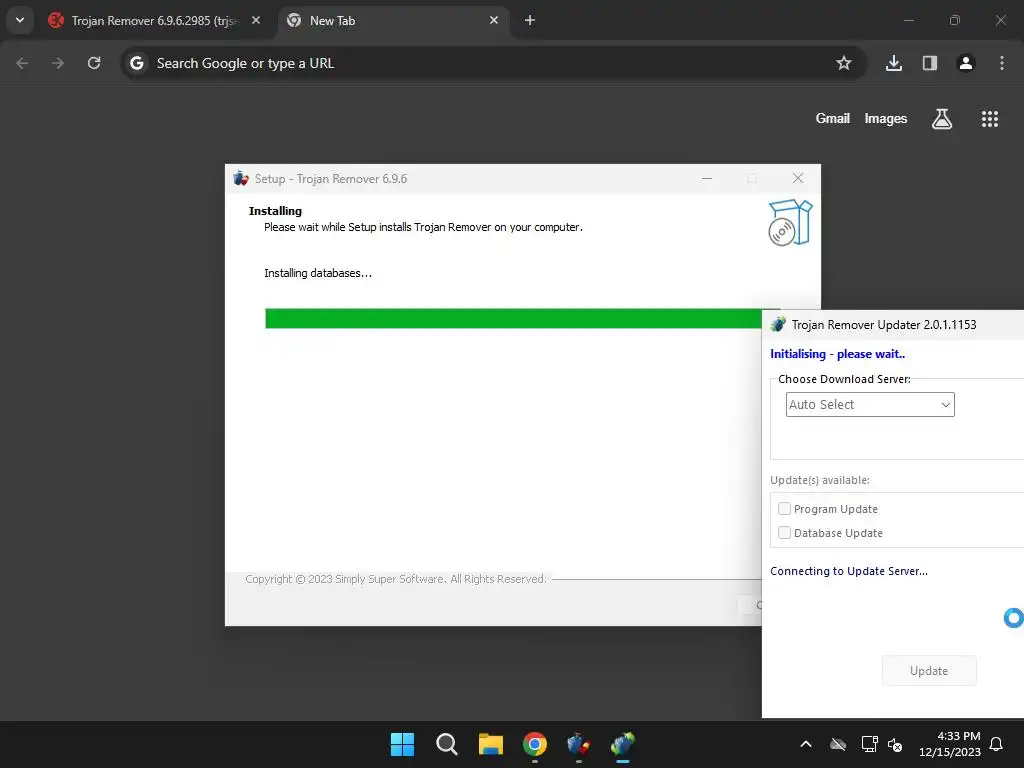Switch to Trojan Remover Updater taskbar icon
The height and width of the screenshot is (768, 1024).
623,744
